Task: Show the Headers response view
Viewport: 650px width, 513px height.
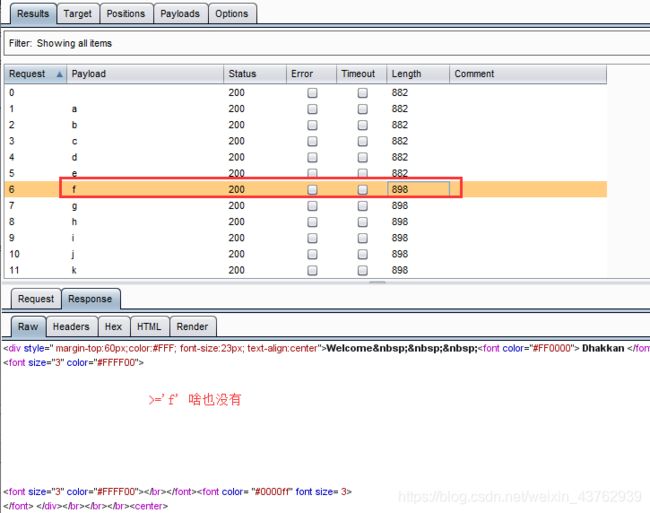Action: coord(71,327)
